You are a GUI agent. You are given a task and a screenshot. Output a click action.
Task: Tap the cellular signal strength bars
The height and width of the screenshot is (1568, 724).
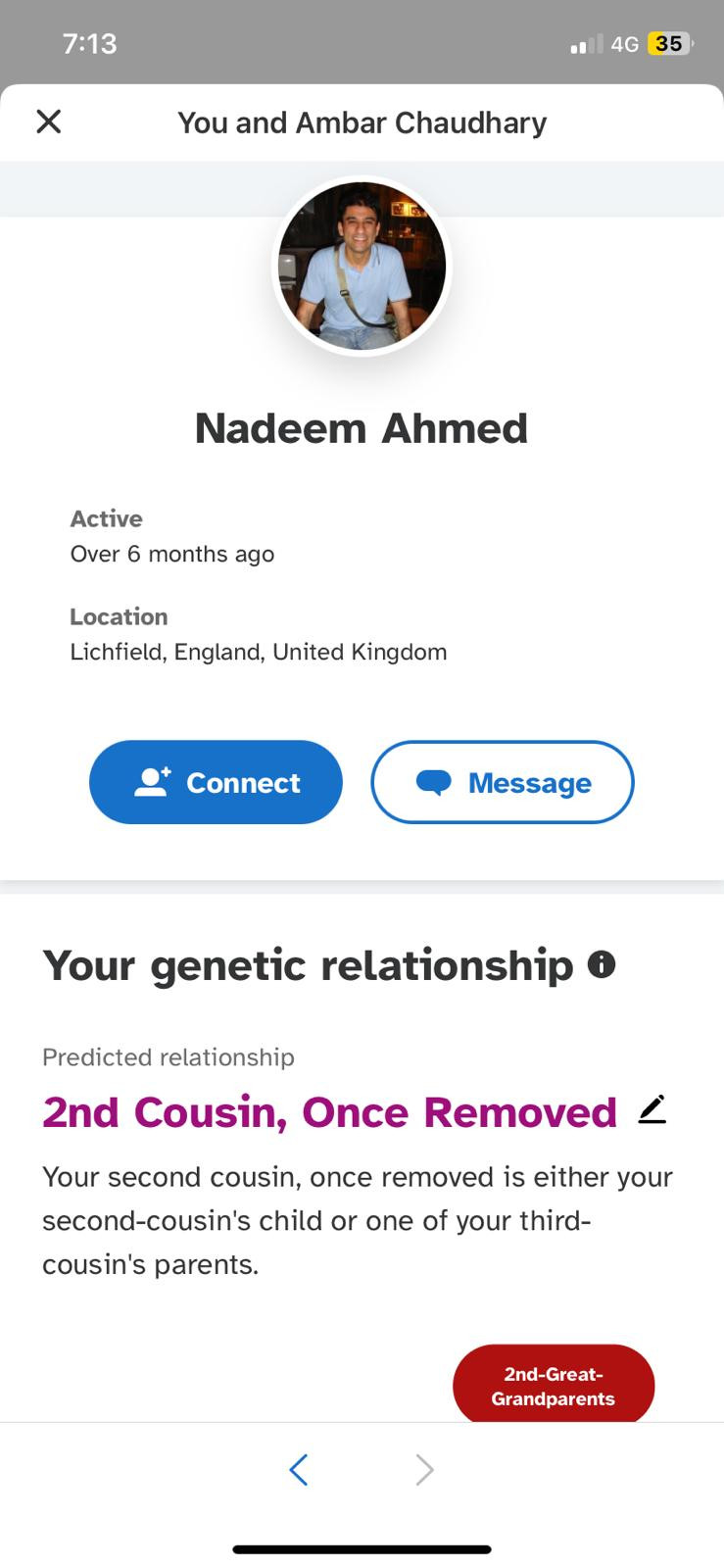point(586,44)
